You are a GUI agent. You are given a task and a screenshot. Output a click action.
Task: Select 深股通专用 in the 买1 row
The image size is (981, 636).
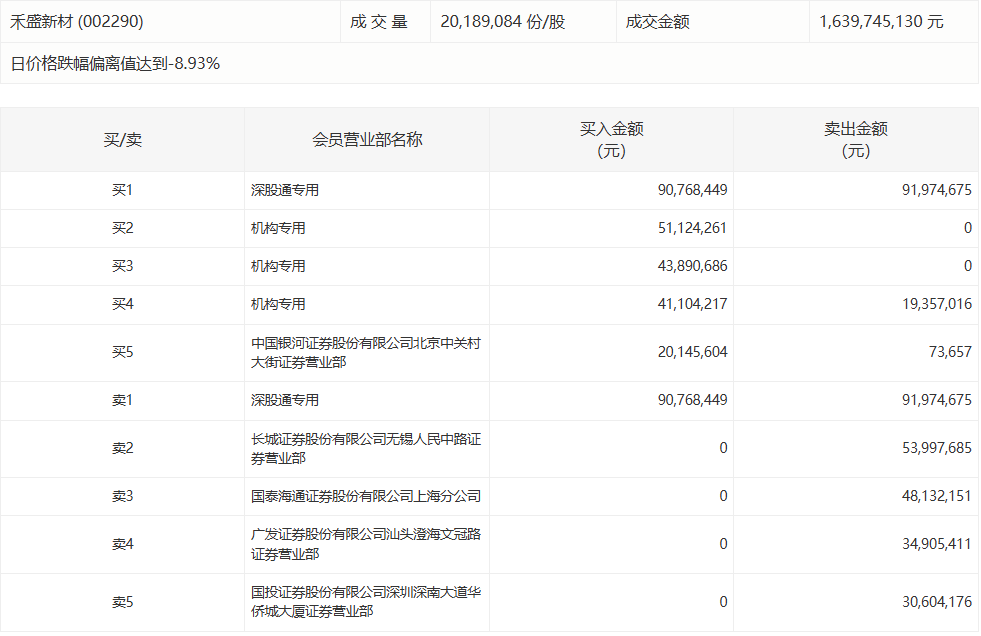285,190
